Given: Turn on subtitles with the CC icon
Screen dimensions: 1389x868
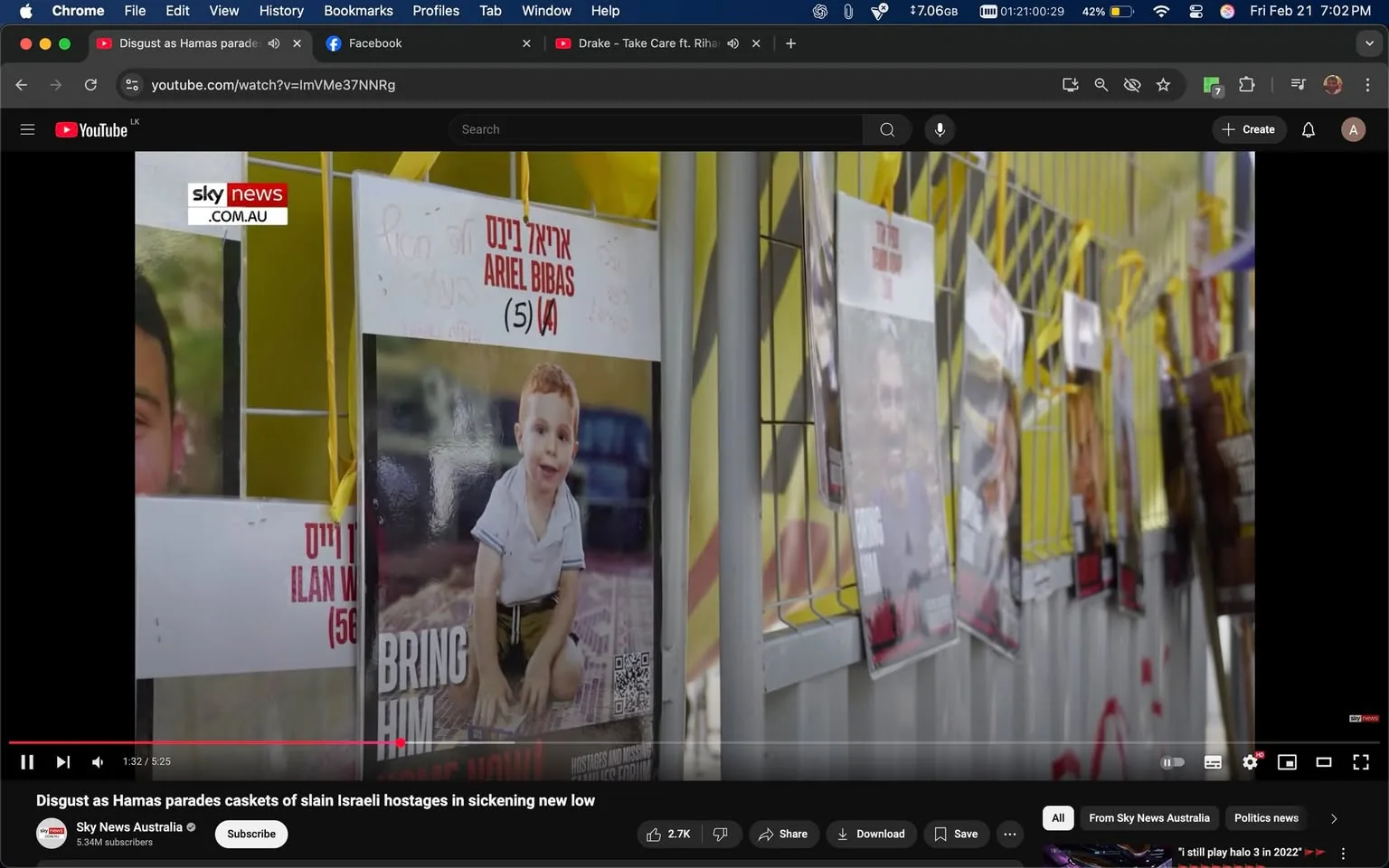Looking at the screenshot, I should pyautogui.click(x=1213, y=761).
